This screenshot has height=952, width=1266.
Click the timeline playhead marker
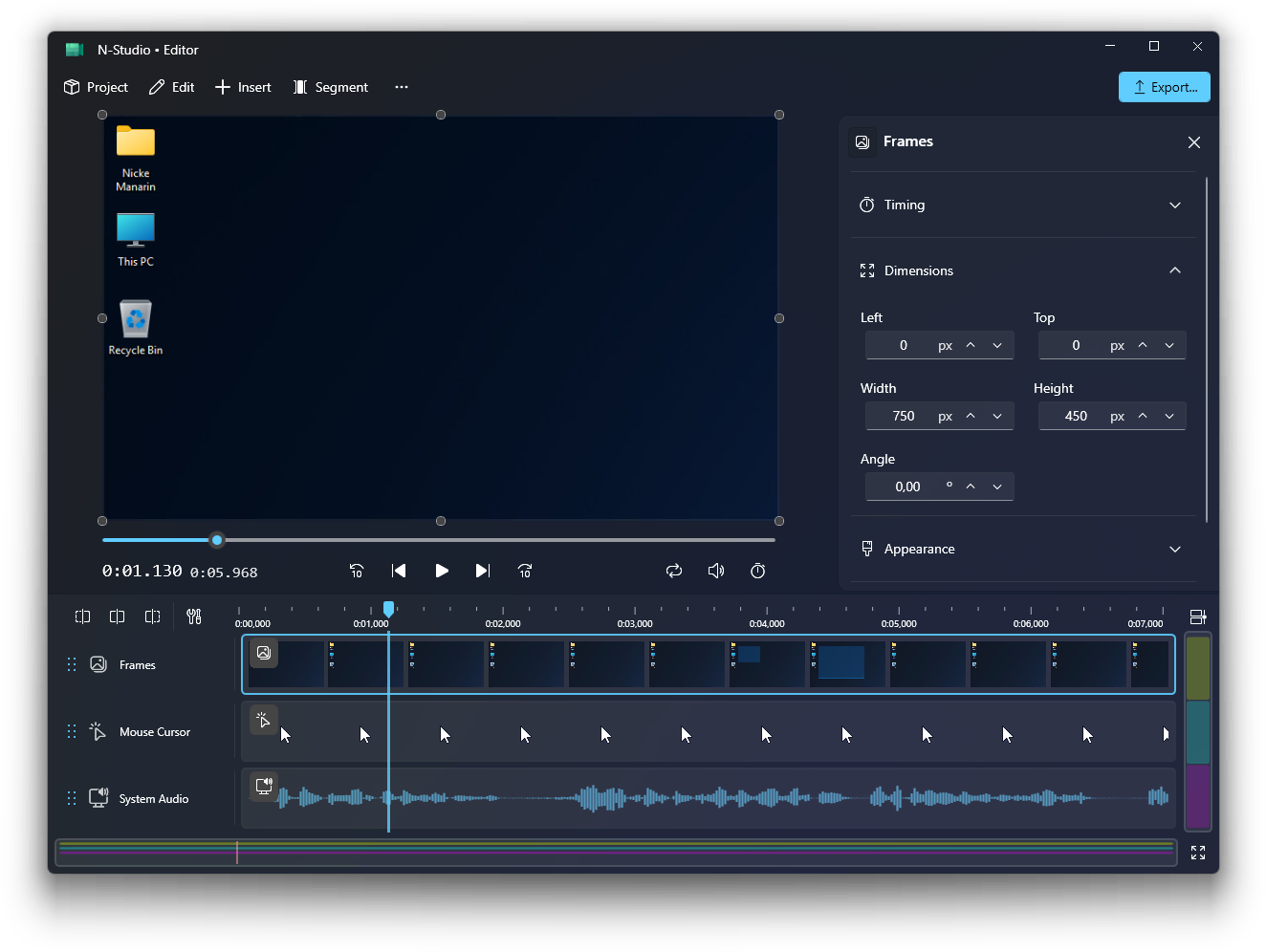[x=388, y=609]
